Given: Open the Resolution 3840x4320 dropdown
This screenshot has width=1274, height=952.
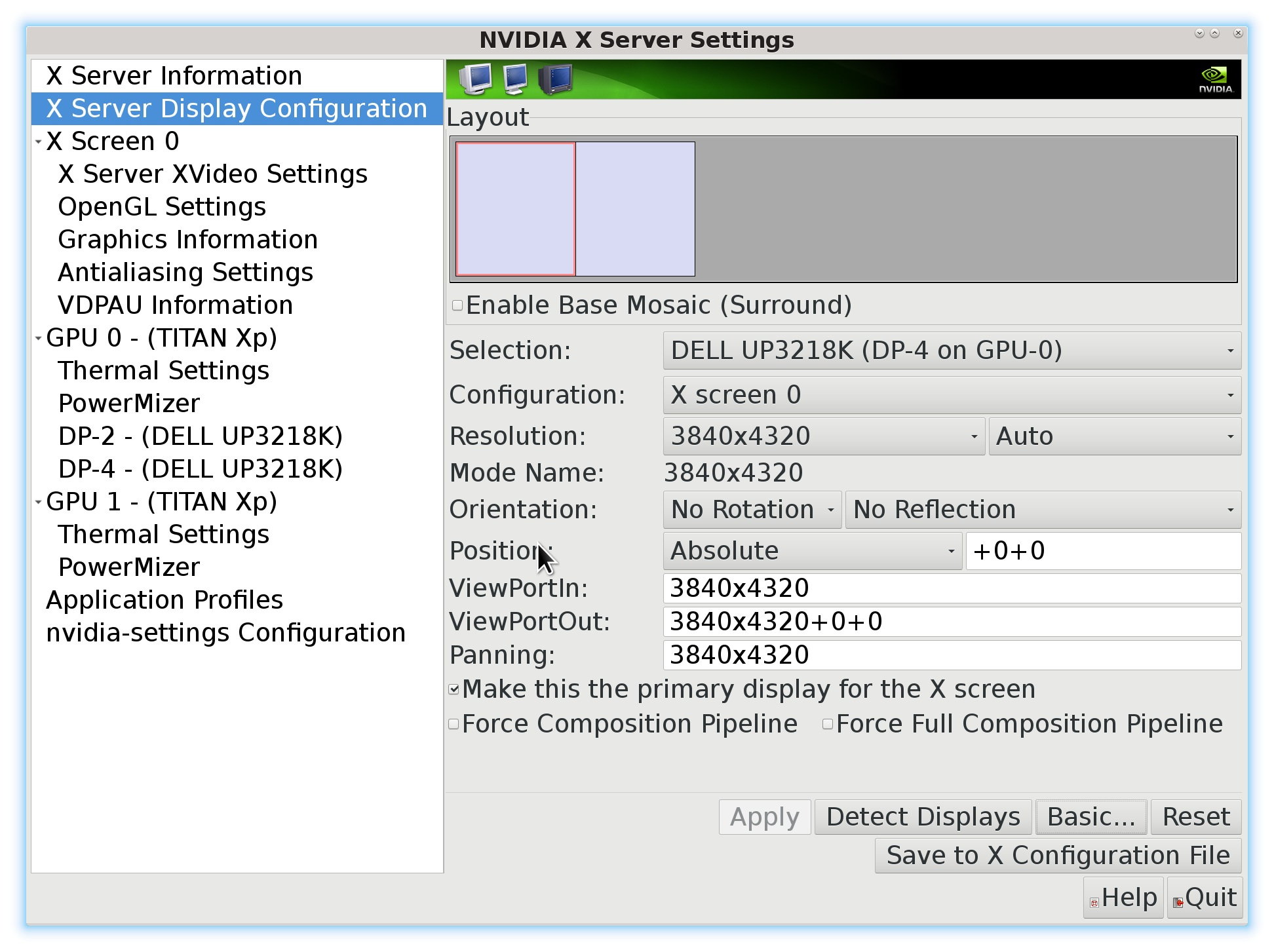Looking at the screenshot, I should pos(824,436).
